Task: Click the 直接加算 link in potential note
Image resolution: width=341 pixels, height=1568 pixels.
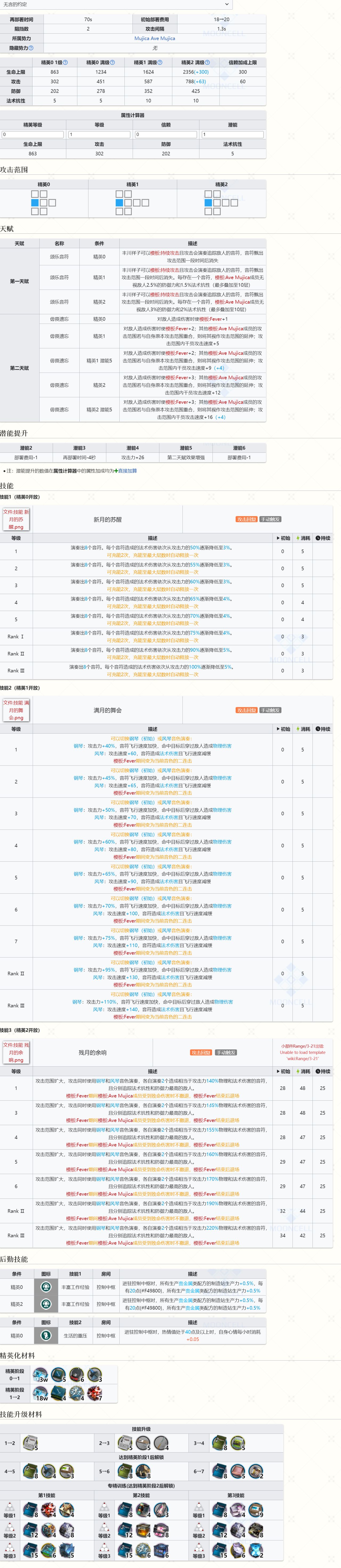Action: point(127,471)
